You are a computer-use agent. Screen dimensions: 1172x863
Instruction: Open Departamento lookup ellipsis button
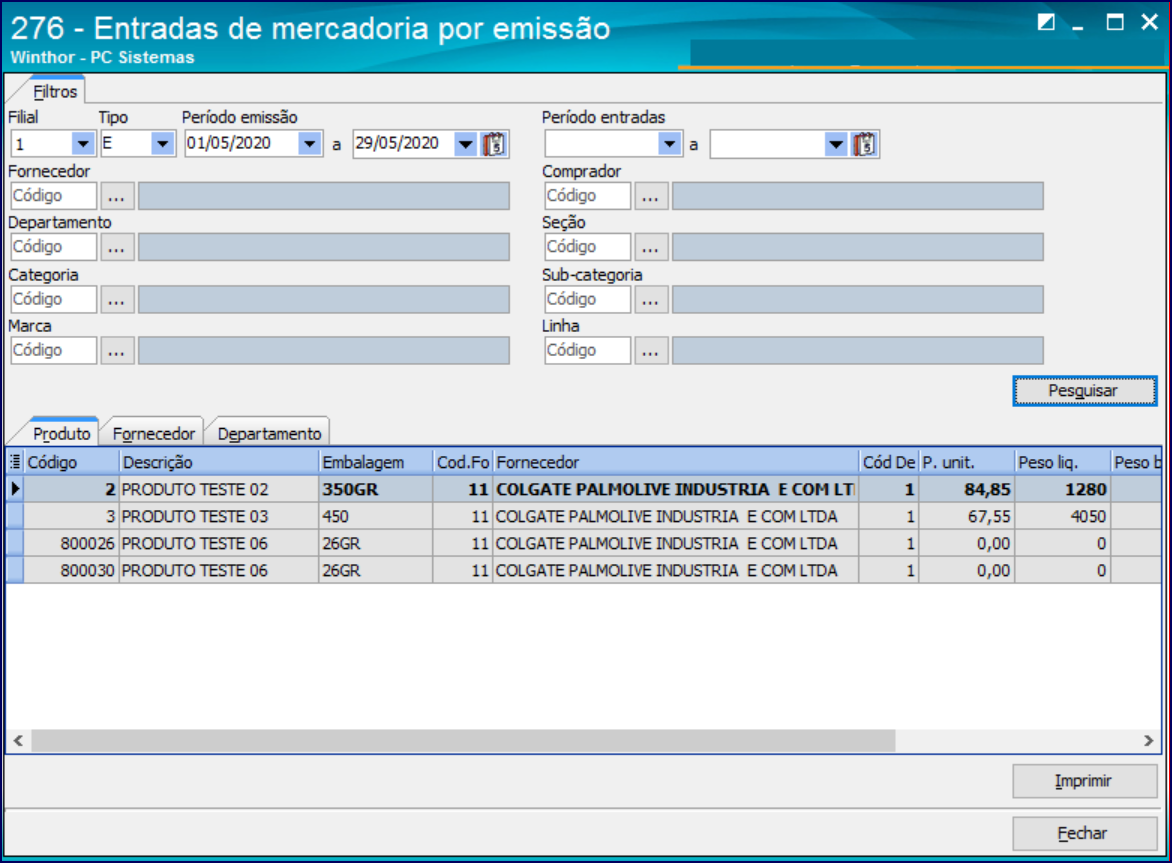[x=117, y=247]
